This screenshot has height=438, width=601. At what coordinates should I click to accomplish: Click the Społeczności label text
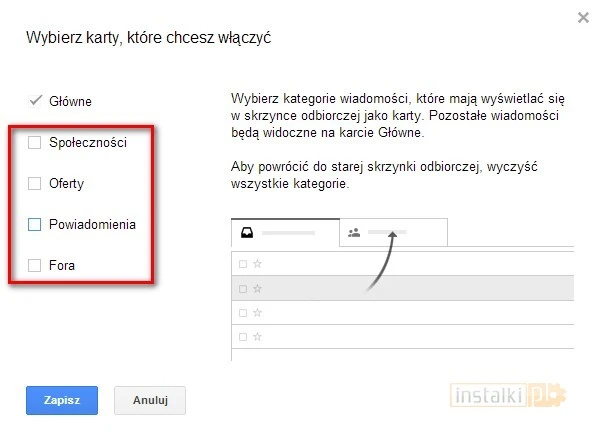[88, 143]
